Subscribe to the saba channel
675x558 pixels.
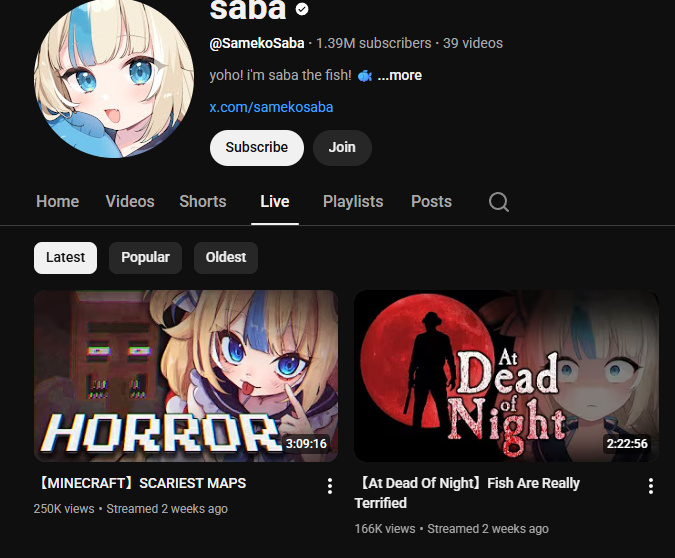(x=257, y=148)
